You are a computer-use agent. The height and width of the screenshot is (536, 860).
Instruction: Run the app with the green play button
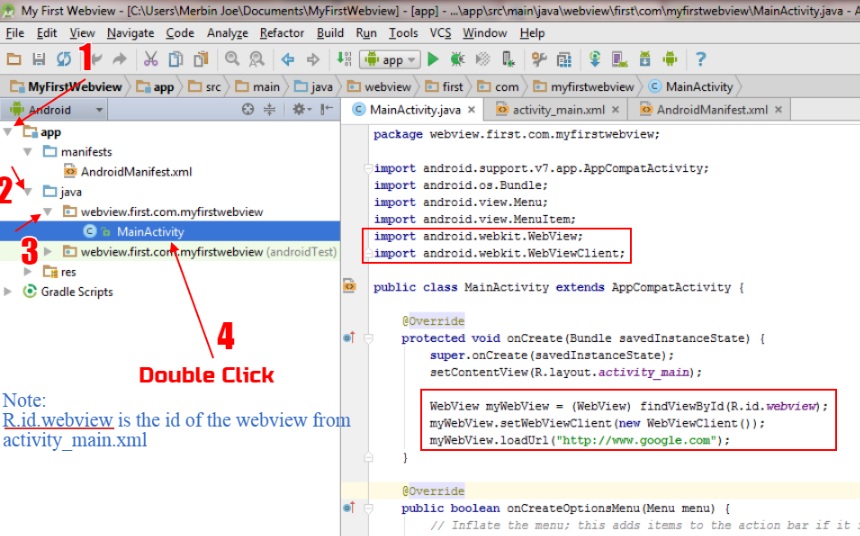pyautogui.click(x=433, y=59)
